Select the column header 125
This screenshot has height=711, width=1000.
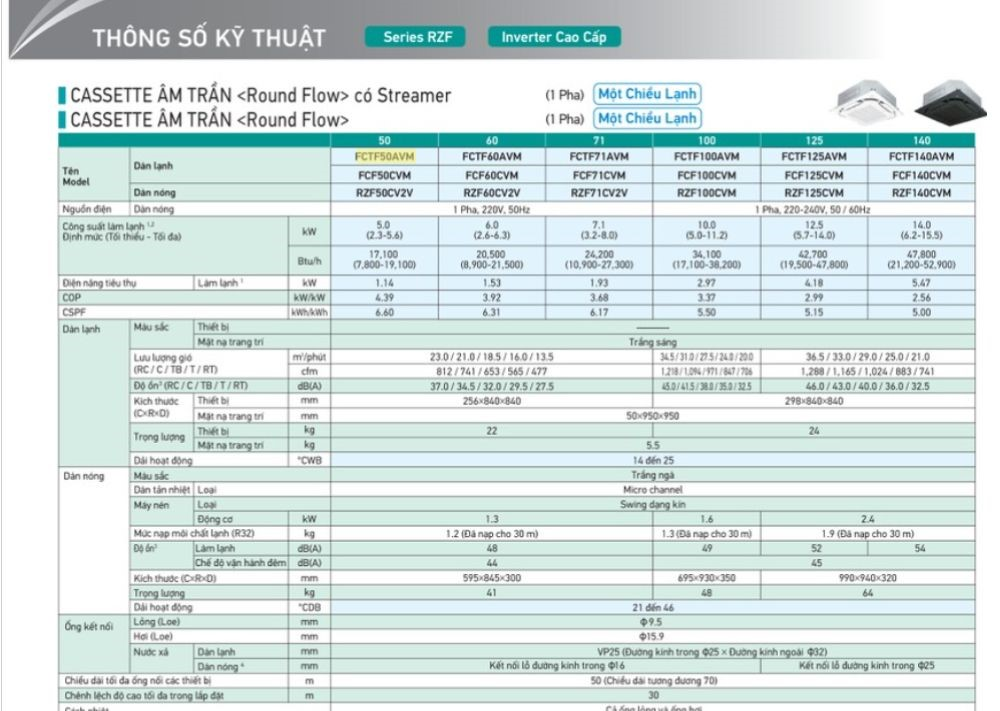pyautogui.click(x=814, y=141)
